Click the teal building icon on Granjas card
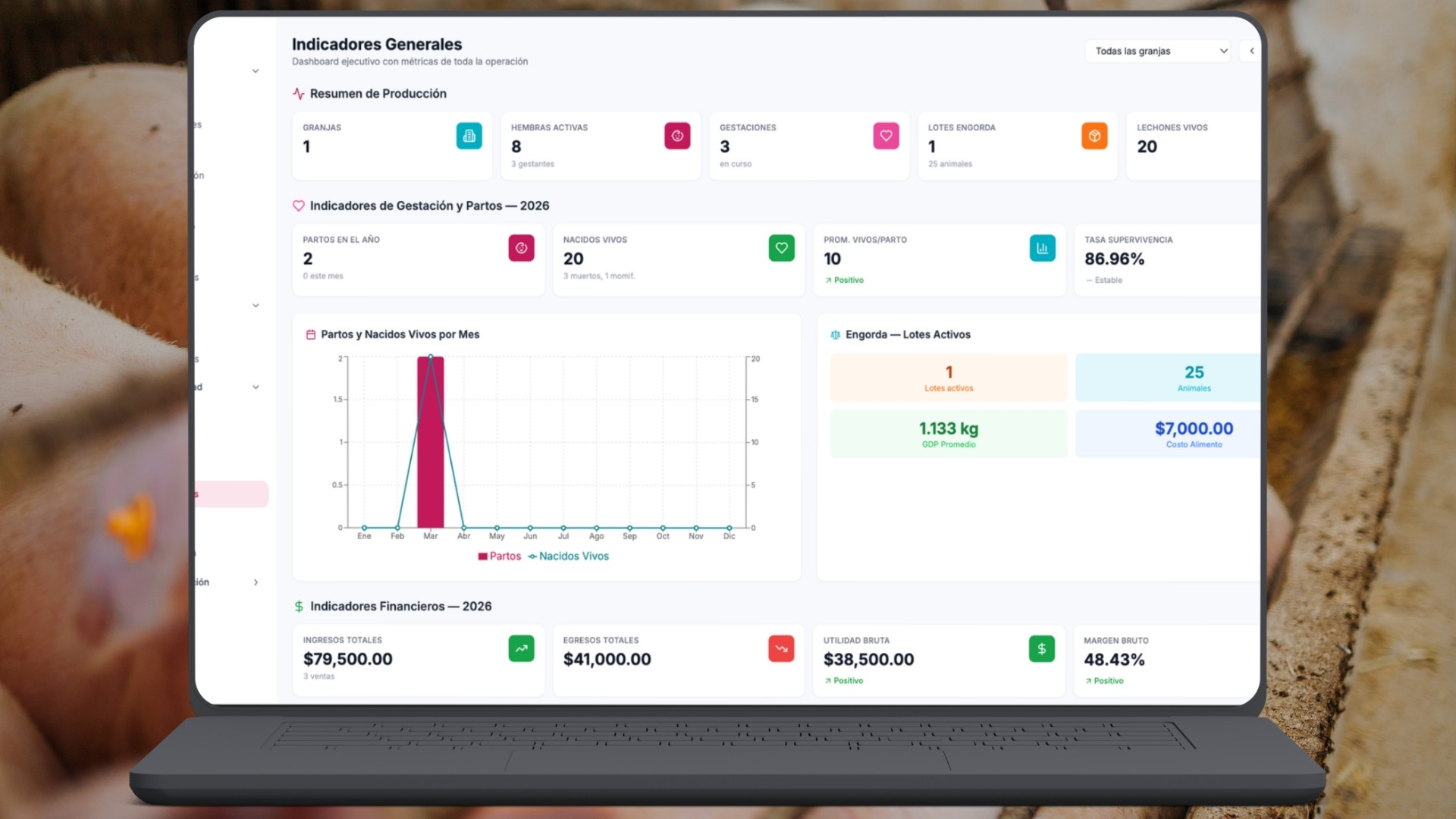 [x=469, y=136]
